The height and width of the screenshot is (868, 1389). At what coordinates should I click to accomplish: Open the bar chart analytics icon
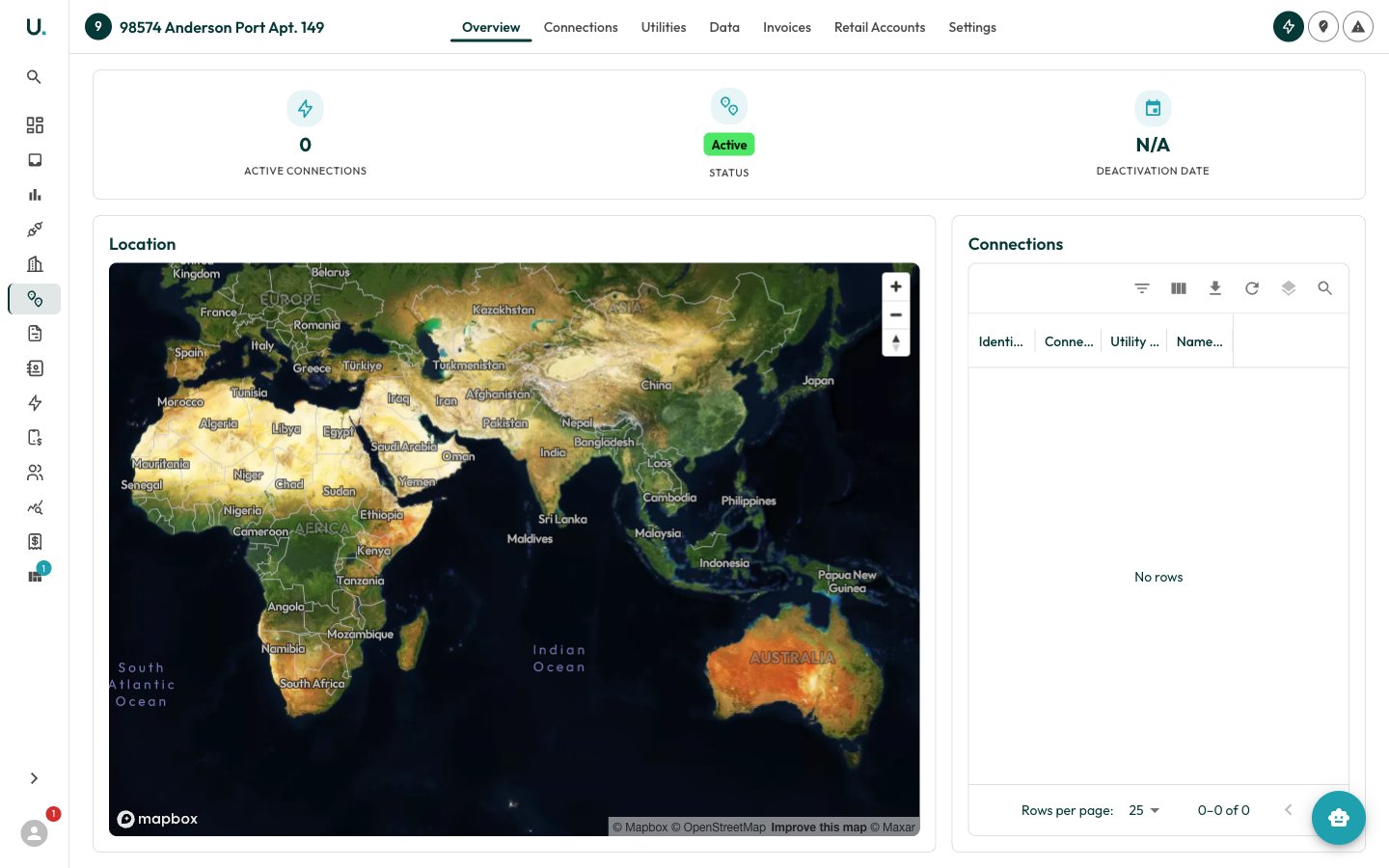[x=35, y=195]
